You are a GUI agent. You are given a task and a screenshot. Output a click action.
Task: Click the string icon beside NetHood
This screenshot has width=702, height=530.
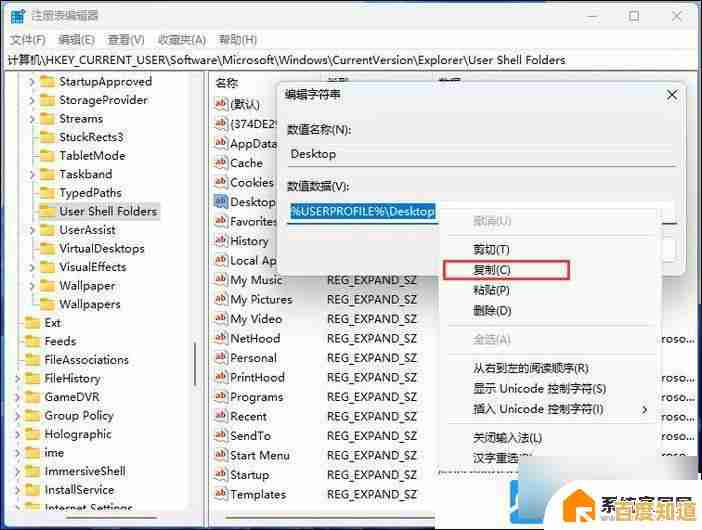coord(221,338)
